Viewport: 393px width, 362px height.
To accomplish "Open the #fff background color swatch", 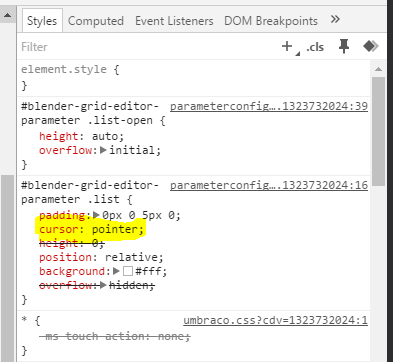I will [128, 271].
